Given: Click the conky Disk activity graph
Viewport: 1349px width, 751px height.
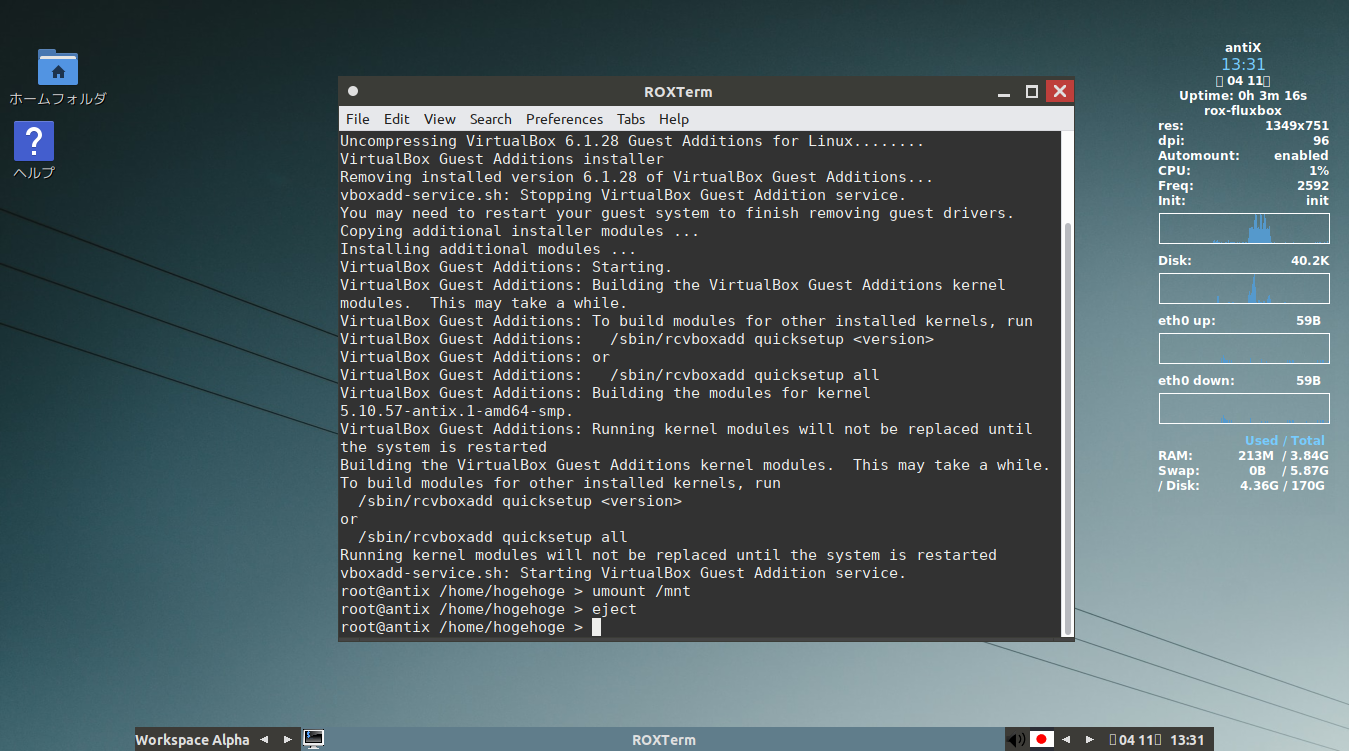Looking at the screenshot, I should click(x=1244, y=288).
